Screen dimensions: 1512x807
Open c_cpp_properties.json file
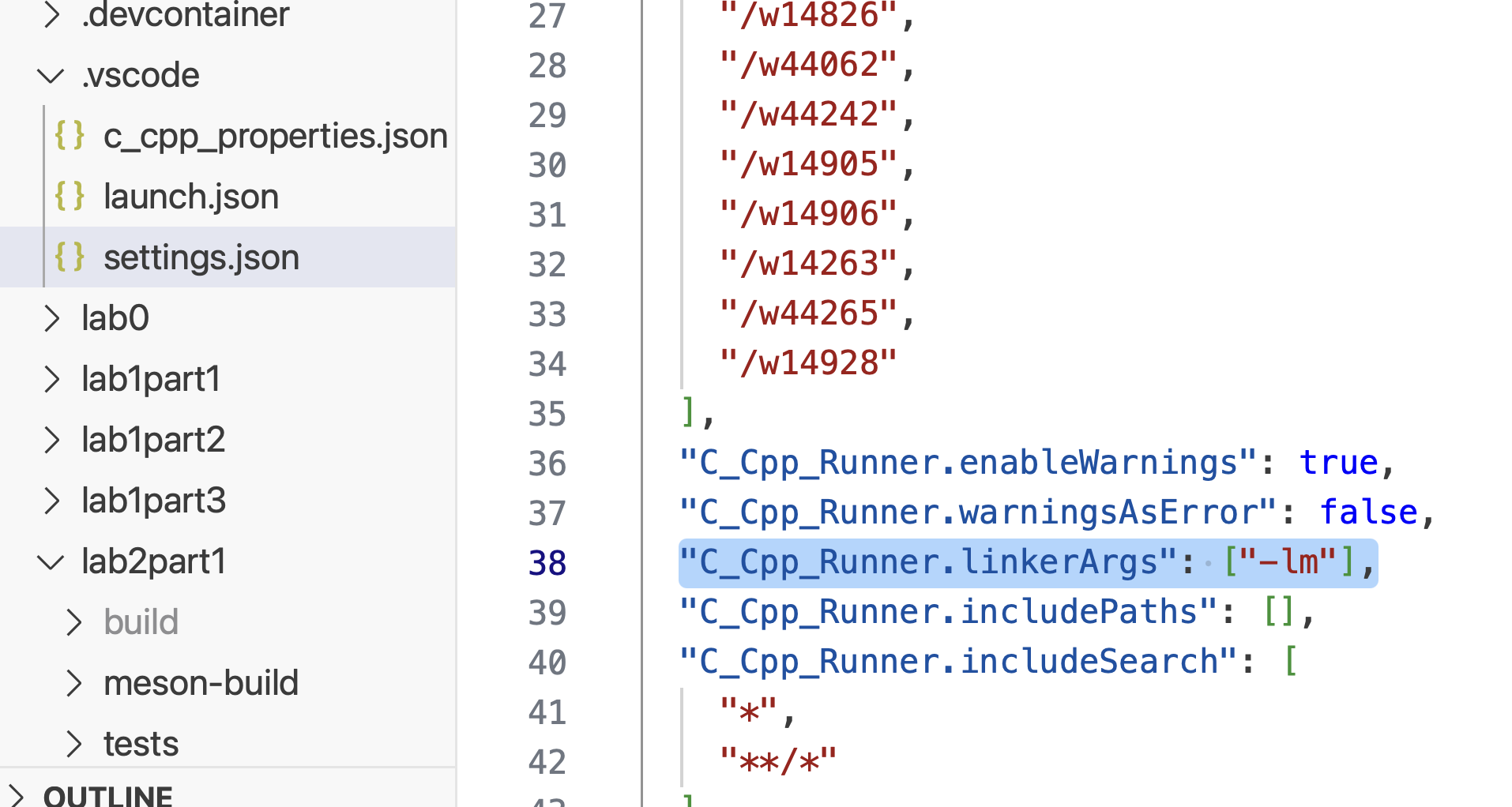click(x=276, y=137)
